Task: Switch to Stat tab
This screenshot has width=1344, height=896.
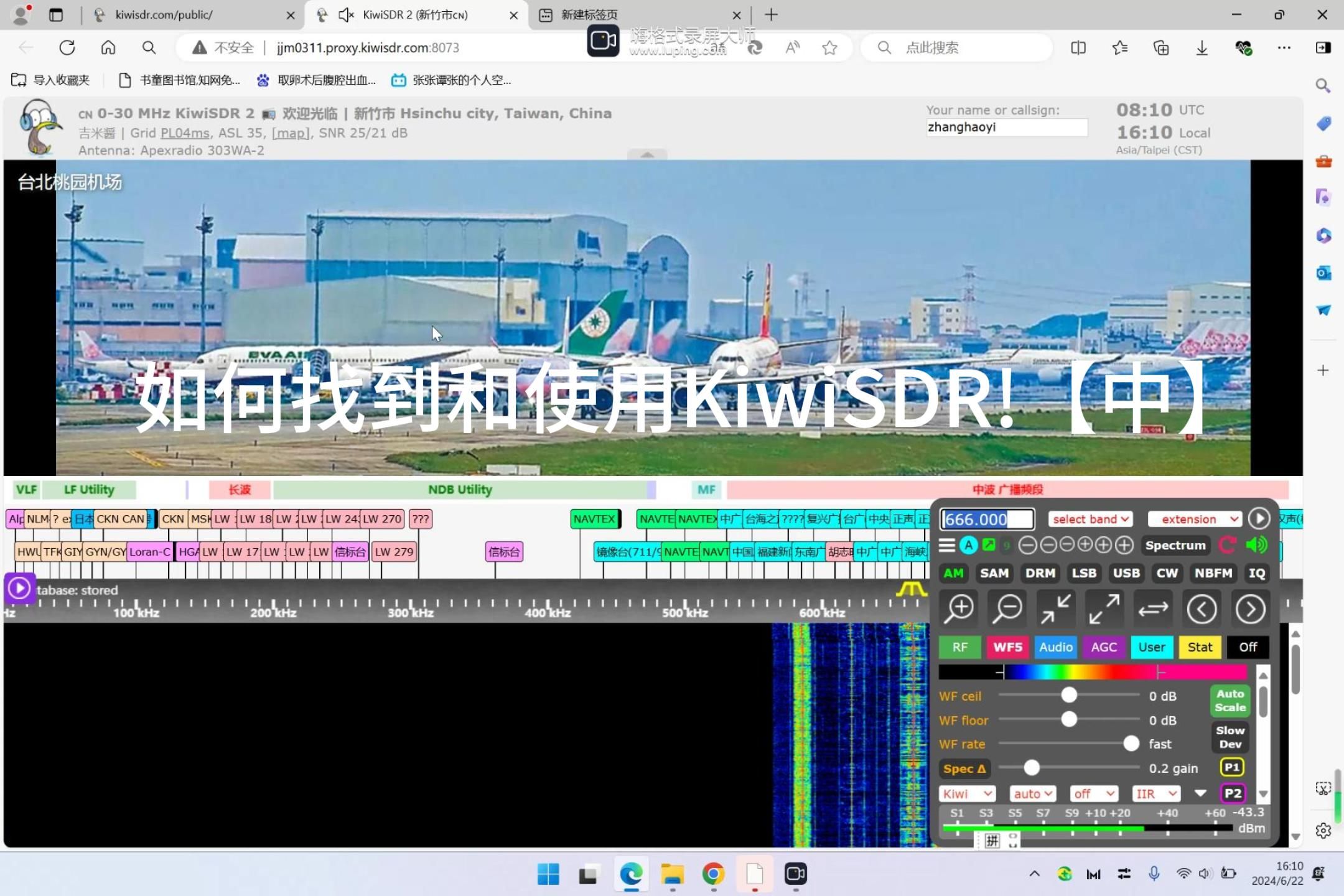Action: (1200, 647)
